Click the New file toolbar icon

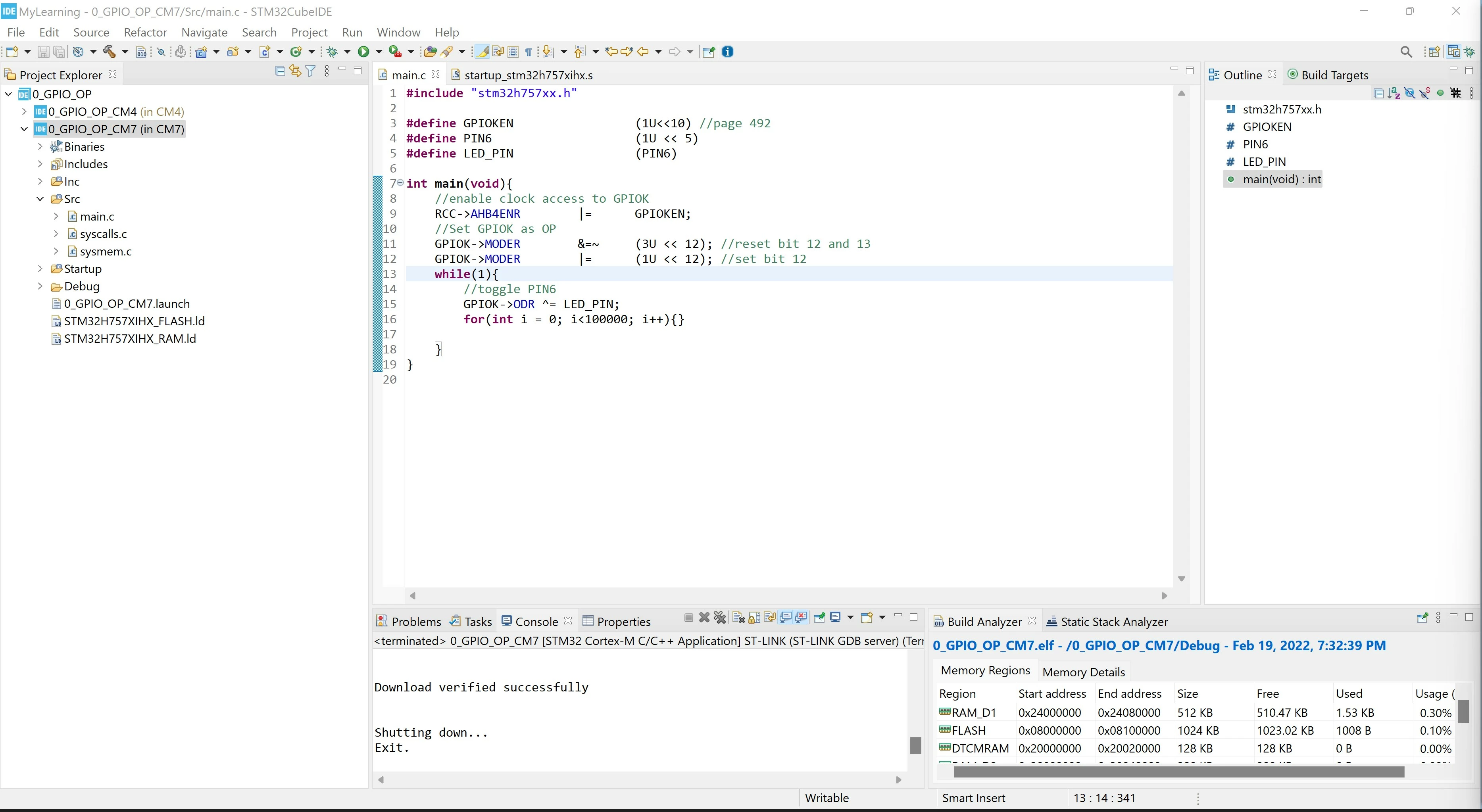click(x=12, y=52)
